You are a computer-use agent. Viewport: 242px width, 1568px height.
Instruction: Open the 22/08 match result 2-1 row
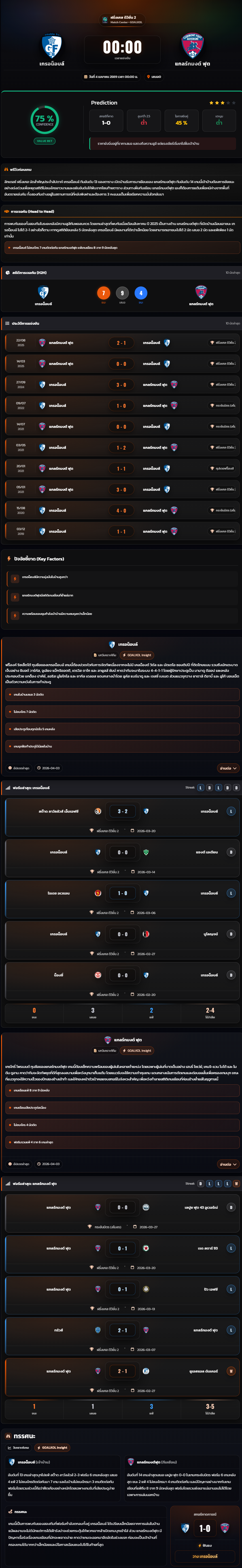coord(121,343)
